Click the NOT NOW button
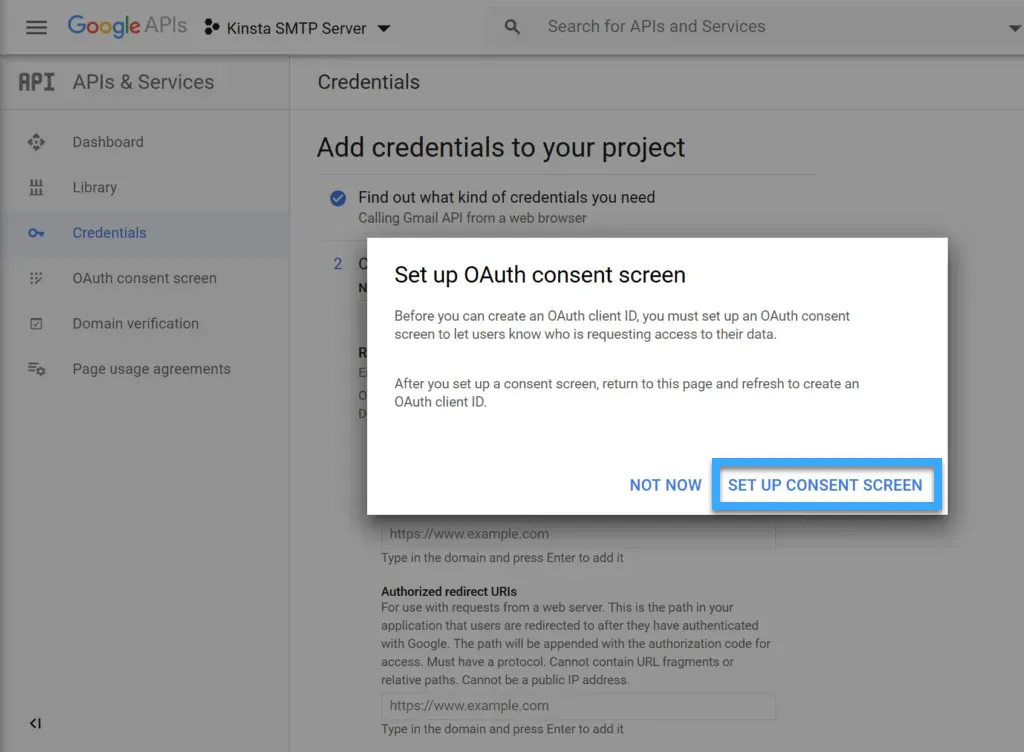The image size is (1024, 752). pos(665,484)
